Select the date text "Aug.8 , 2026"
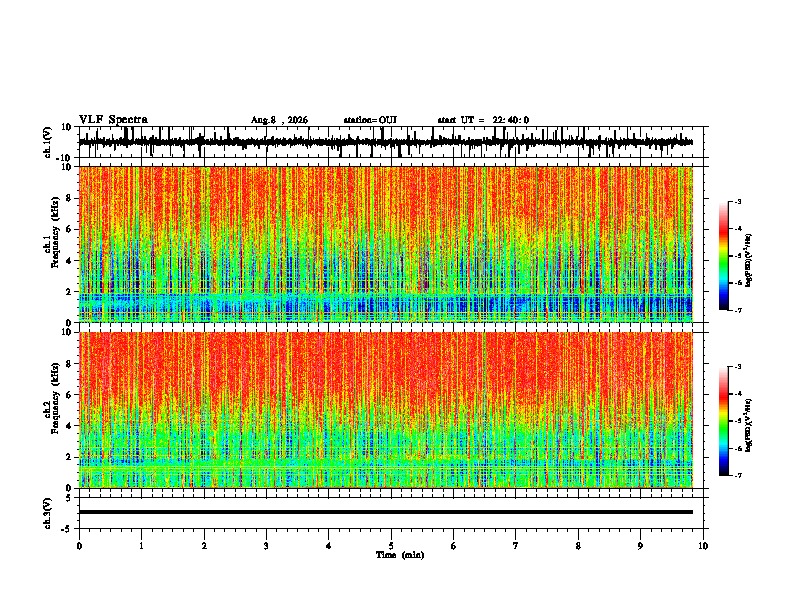792x612 pixels. (x=279, y=120)
